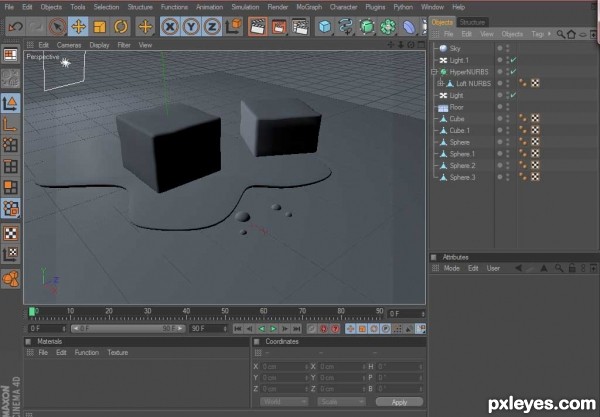Open viewport Filter menu

(x=124, y=45)
